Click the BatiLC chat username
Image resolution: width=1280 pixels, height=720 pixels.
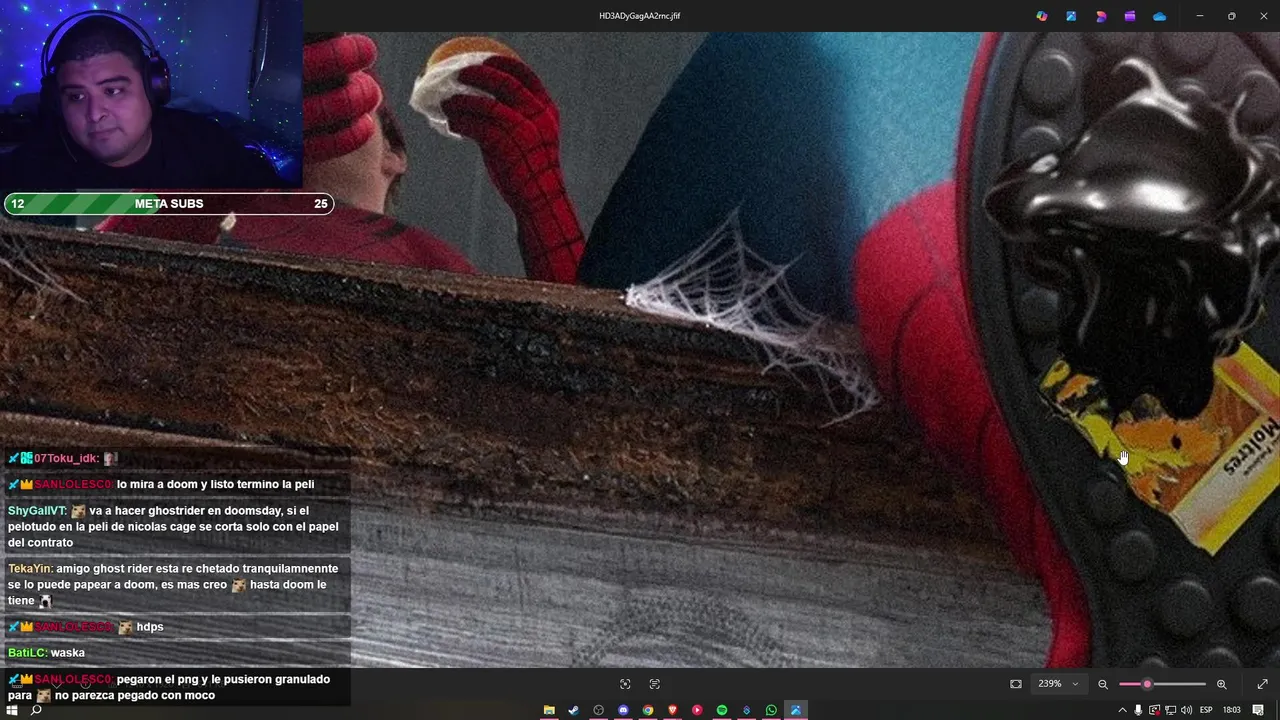pos(27,653)
